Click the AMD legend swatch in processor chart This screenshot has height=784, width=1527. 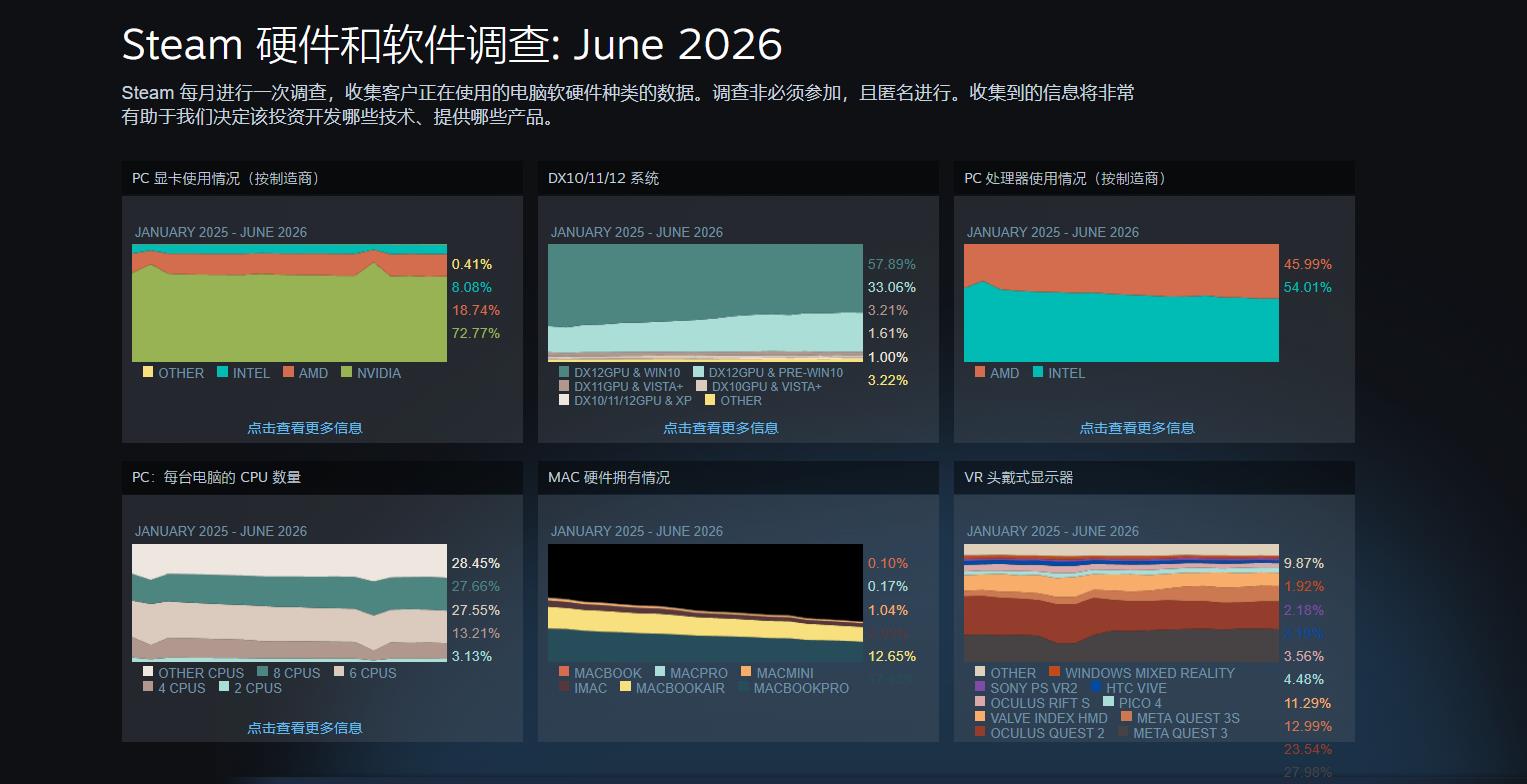(x=980, y=372)
